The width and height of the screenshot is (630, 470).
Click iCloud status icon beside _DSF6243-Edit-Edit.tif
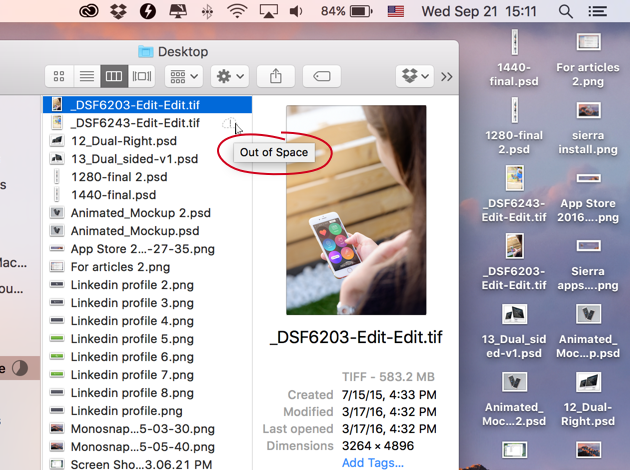pyautogui.click(x=229, y=123)
